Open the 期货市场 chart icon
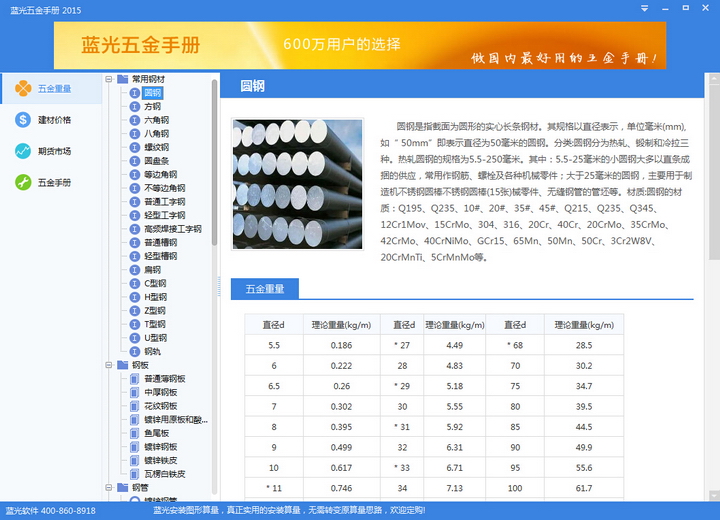 pos(23,151)
